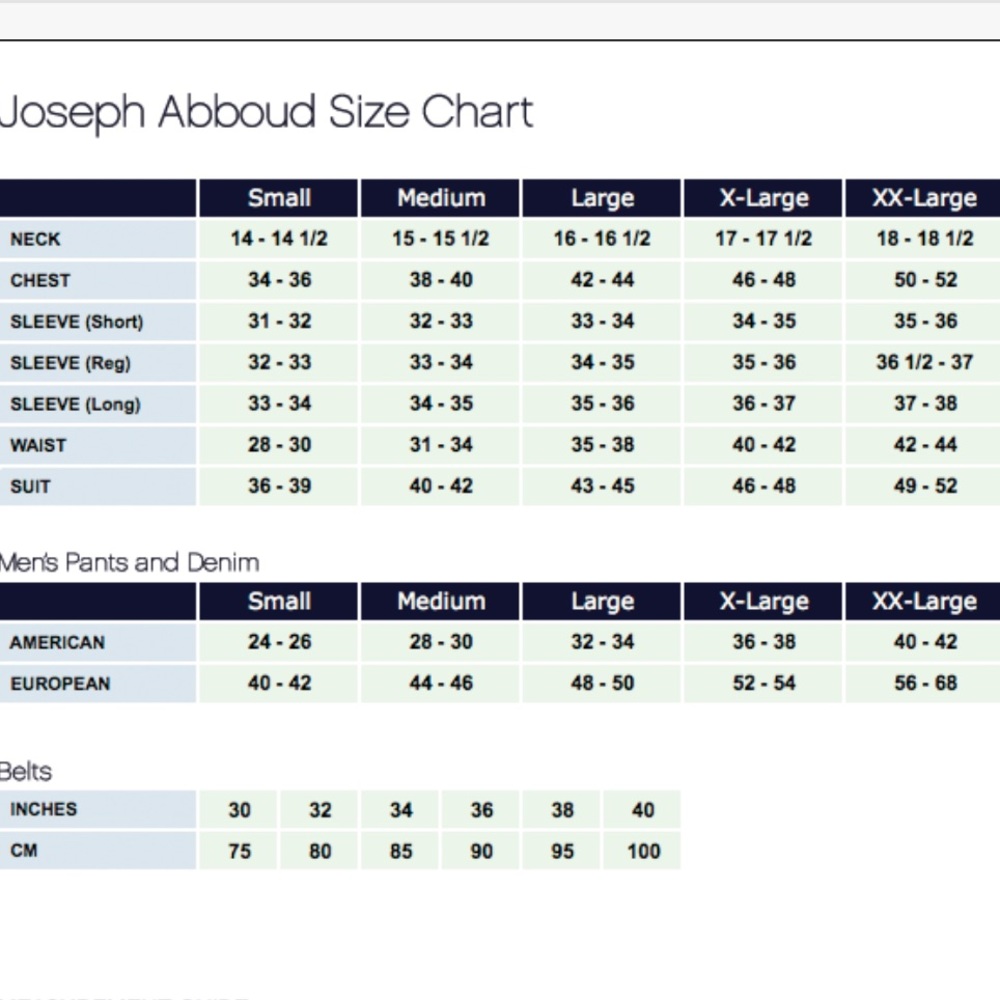Select neck value 15 - 15 1/2
Image resolution: width=1000 pixels, height=1000 pixels.
point(441,239)
